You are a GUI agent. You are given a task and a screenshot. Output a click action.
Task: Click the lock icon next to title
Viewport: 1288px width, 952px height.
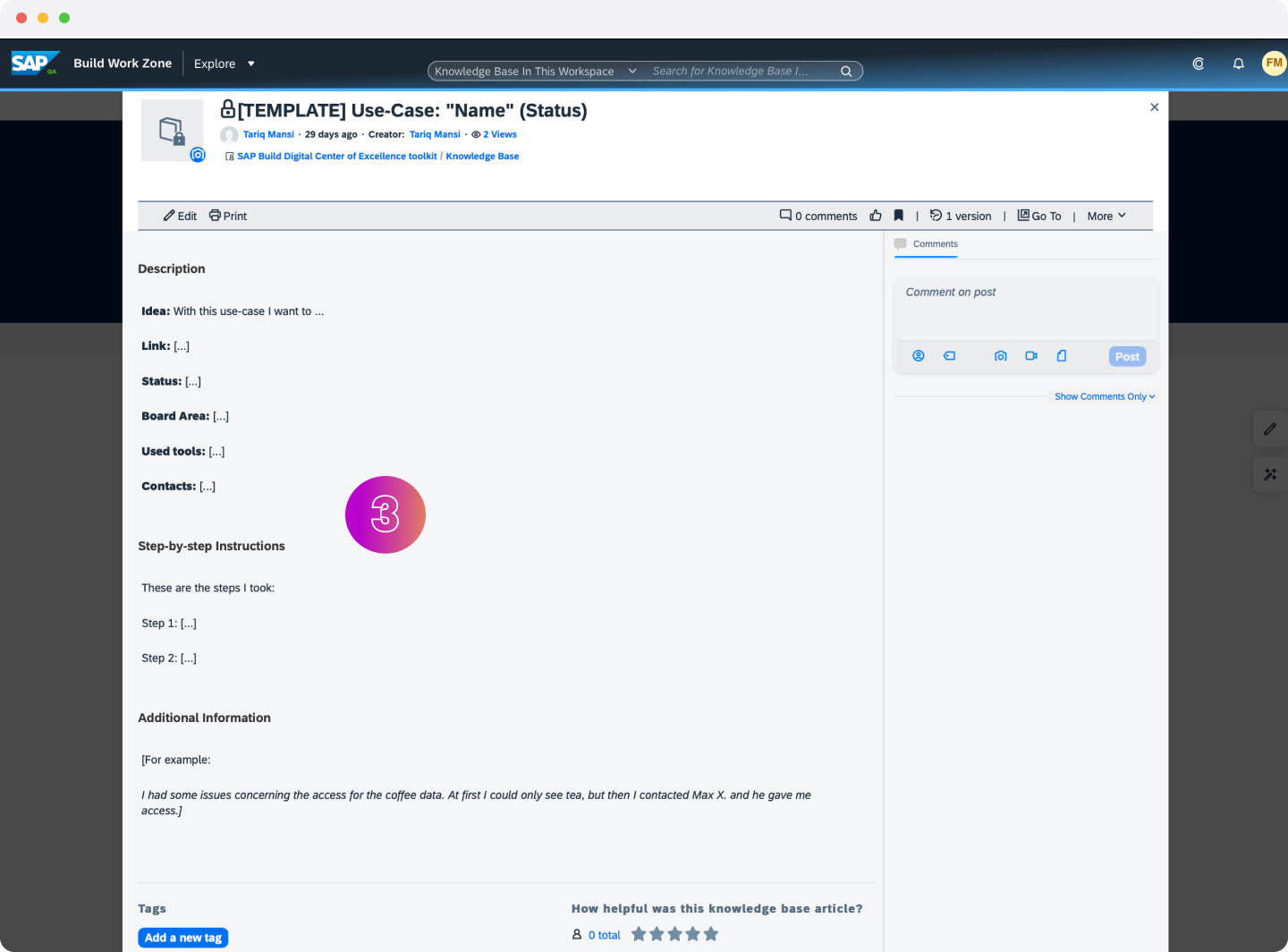pyautogui.click(x=228, y=109)
